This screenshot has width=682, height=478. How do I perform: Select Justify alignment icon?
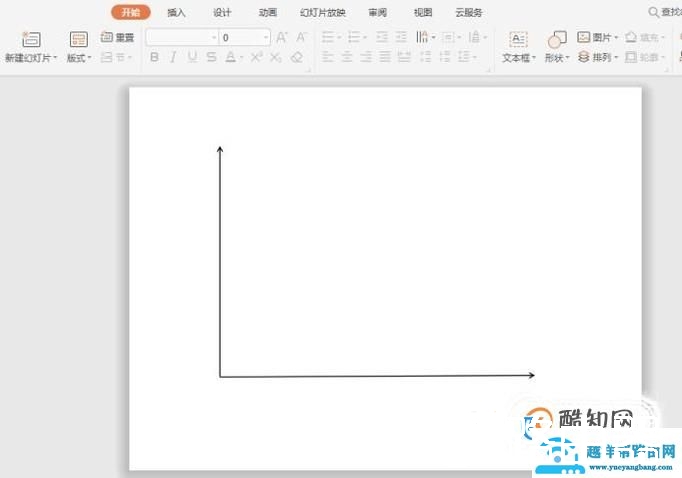[385, 57]
